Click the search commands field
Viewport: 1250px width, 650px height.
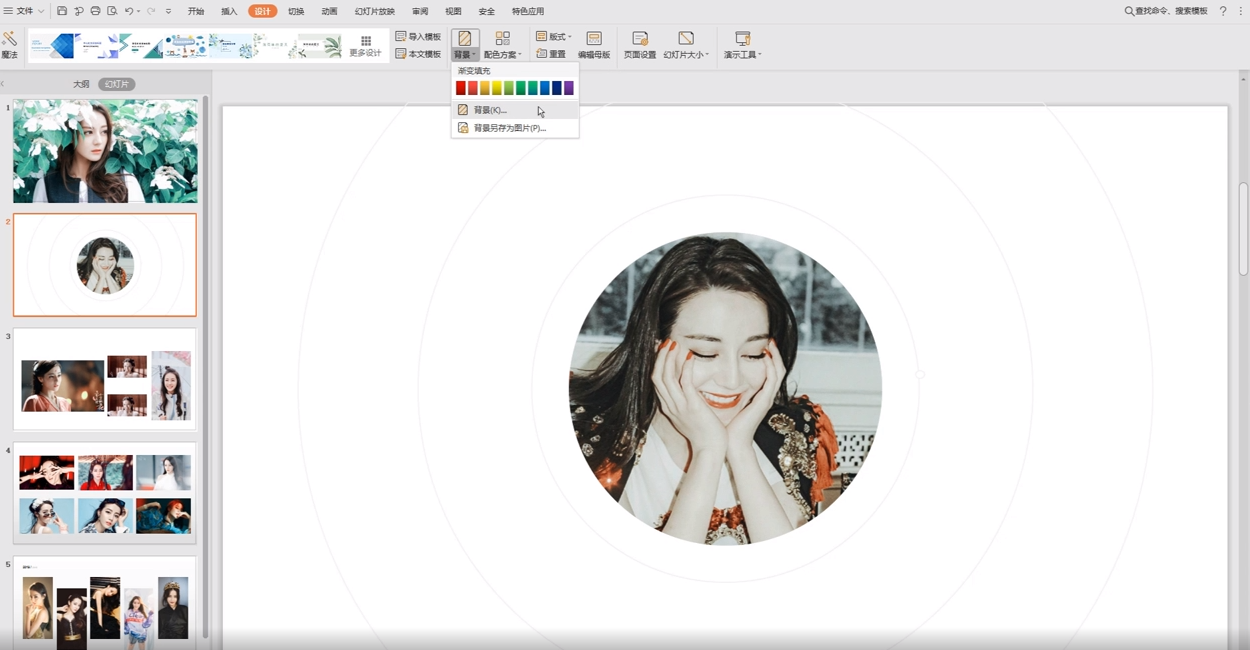1166,11
